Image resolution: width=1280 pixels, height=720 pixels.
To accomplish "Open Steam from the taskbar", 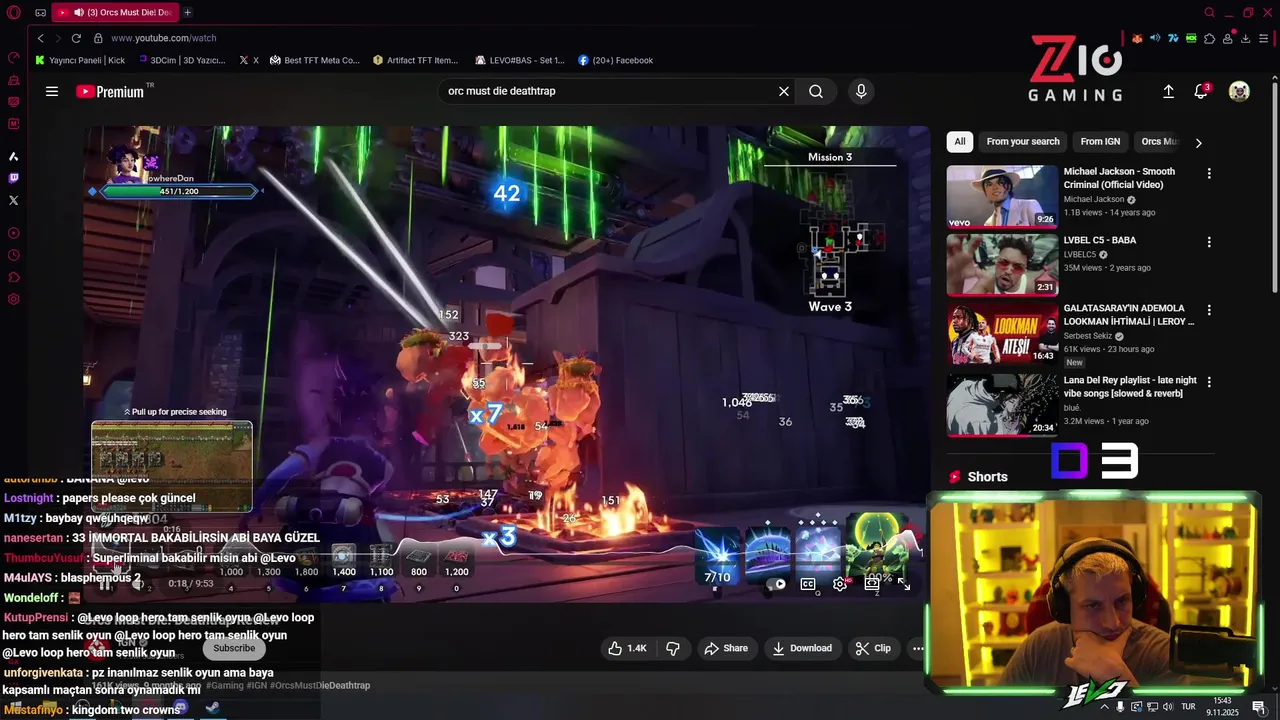I will (x=212, y=708).
